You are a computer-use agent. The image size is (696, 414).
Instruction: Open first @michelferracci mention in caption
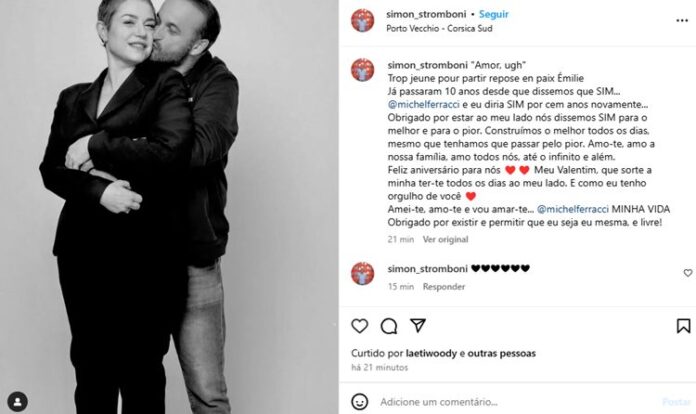tap(423, 105)
